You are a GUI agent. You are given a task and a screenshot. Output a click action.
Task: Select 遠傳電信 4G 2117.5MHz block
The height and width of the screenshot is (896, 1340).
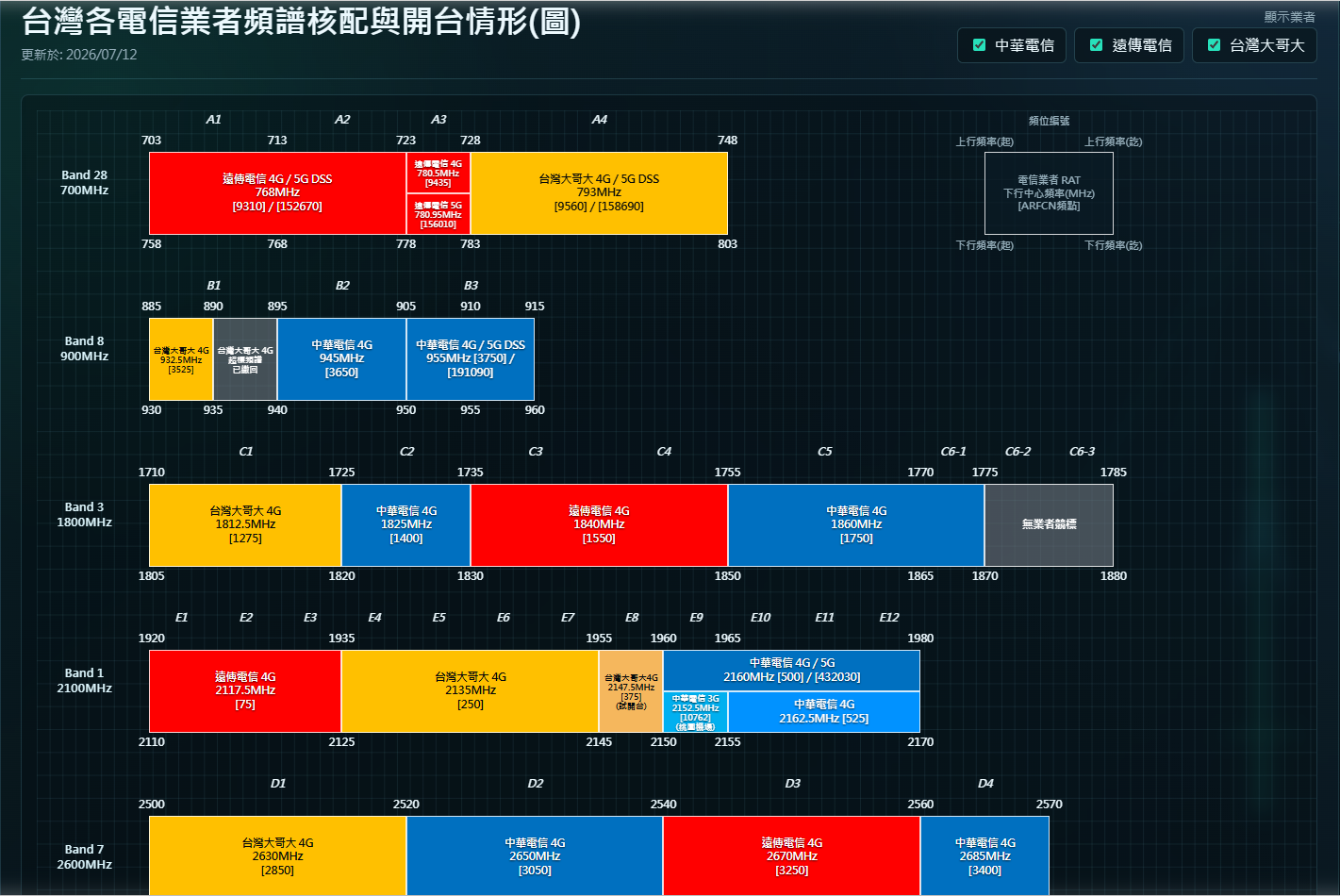(245, 691)
